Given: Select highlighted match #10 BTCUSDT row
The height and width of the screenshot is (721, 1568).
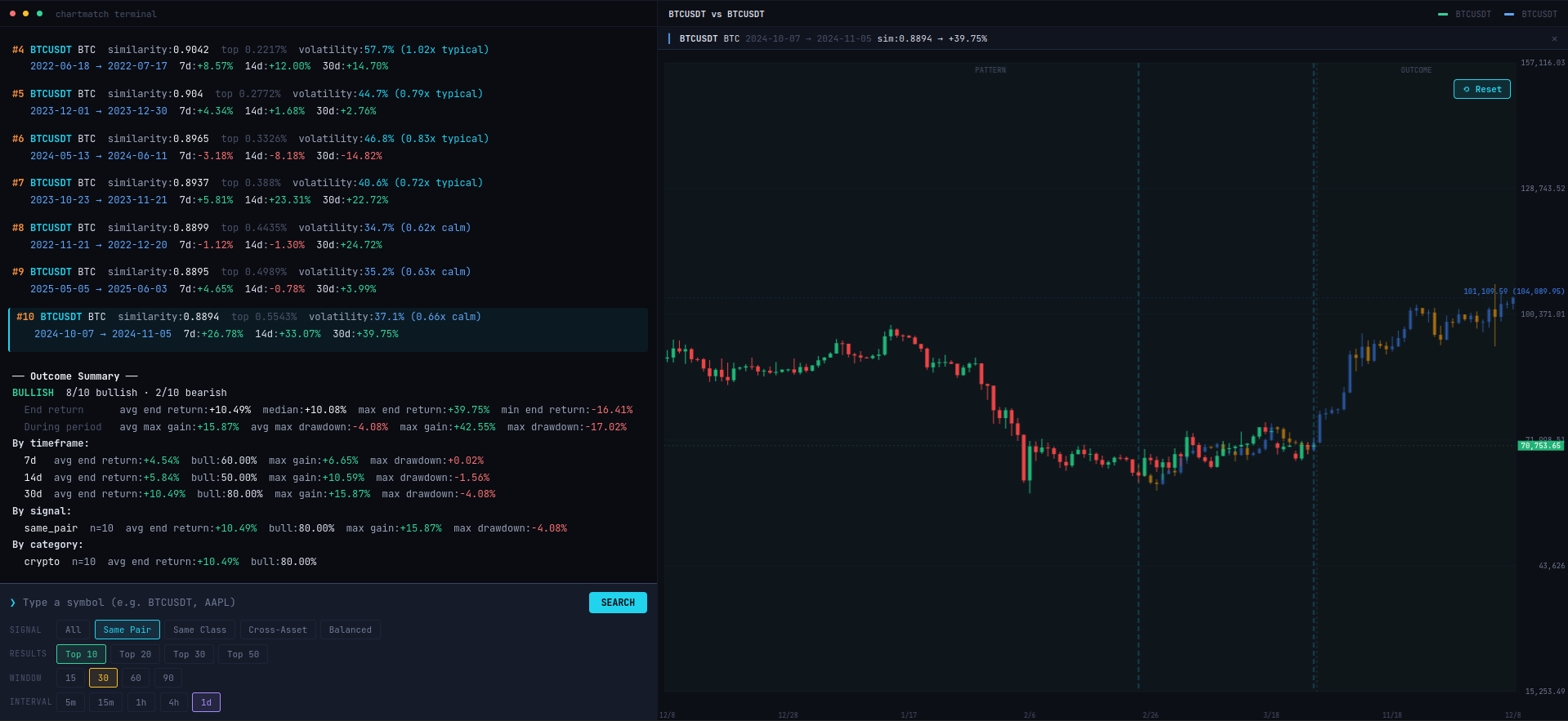Looking at the screenshot, I should click(x=328, y=330).
